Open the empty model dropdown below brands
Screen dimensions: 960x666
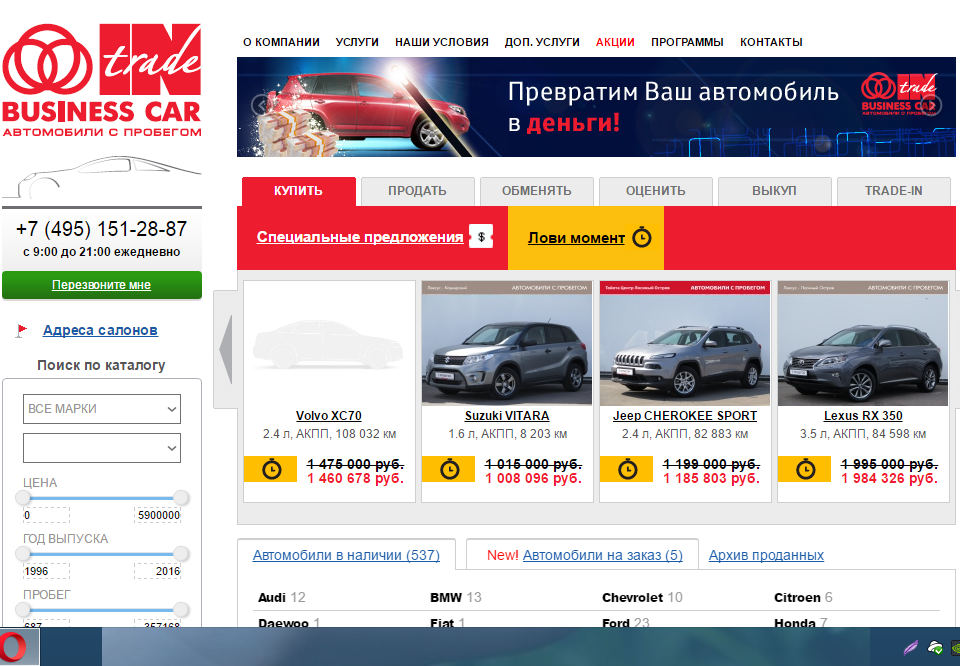(x=102, y=448)
